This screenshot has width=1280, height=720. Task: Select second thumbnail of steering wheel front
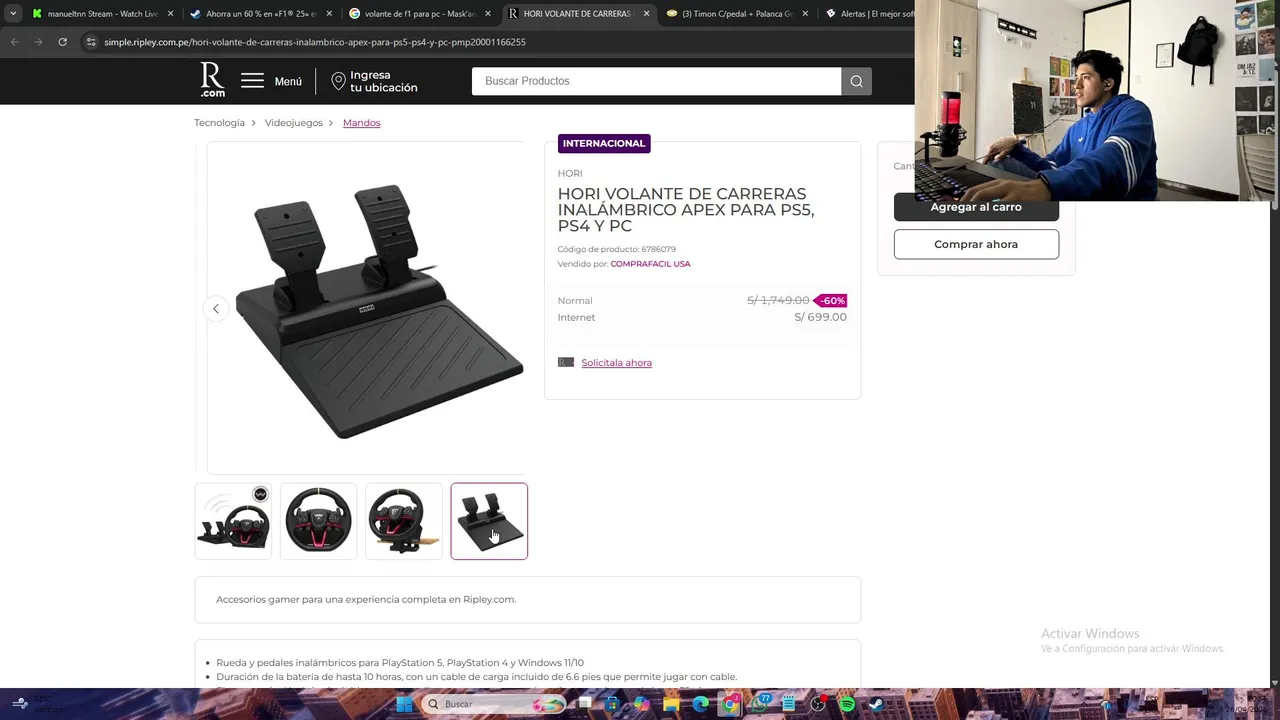click(318, 521)
